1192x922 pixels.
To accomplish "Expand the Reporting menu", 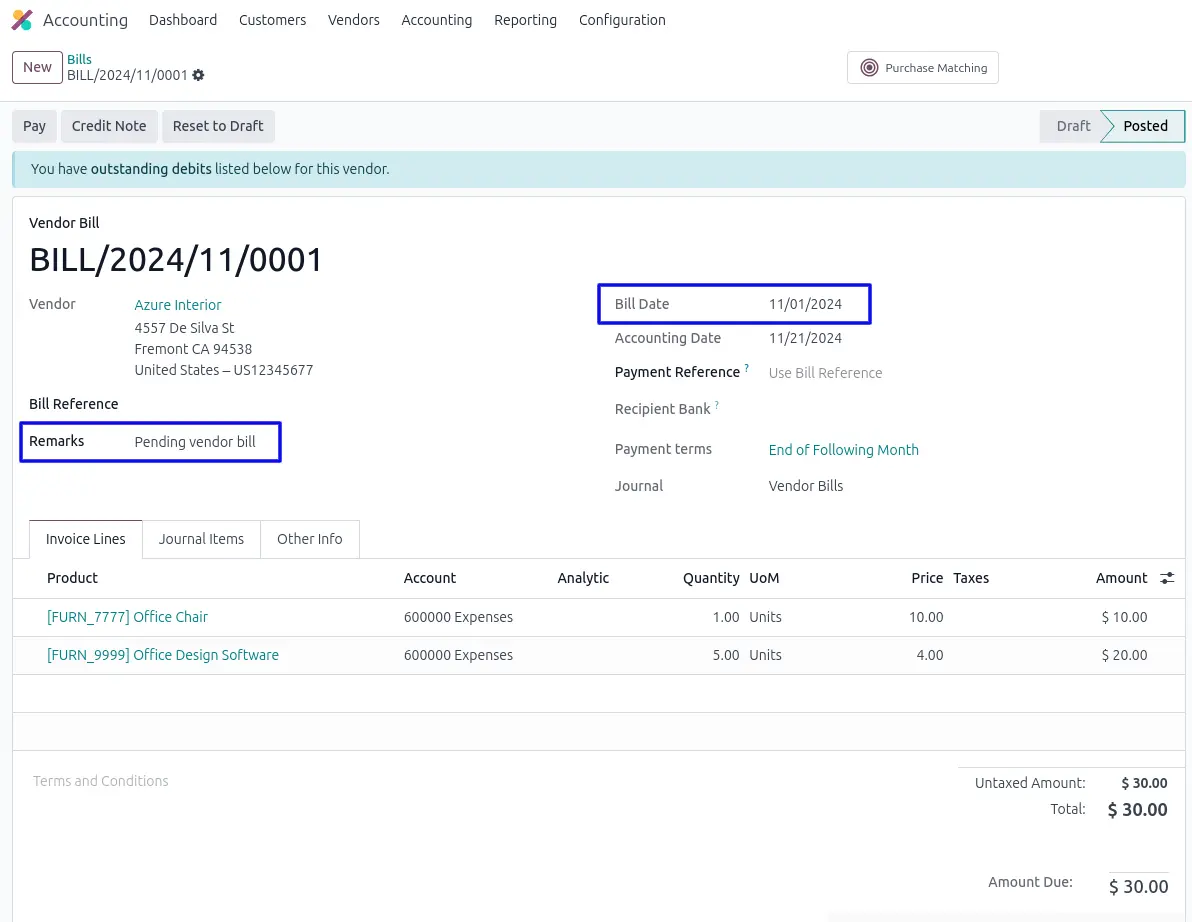I will tap(525, 20).
